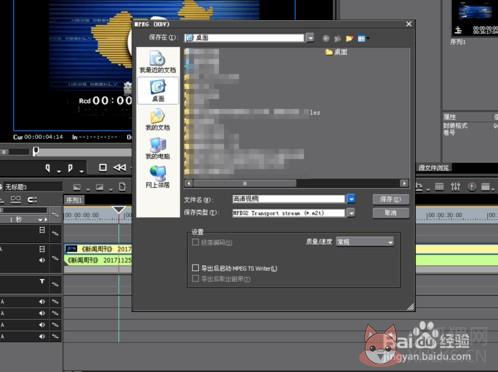Click the create new folder icon
Screen dimensions: 498x372
point(349,39)
